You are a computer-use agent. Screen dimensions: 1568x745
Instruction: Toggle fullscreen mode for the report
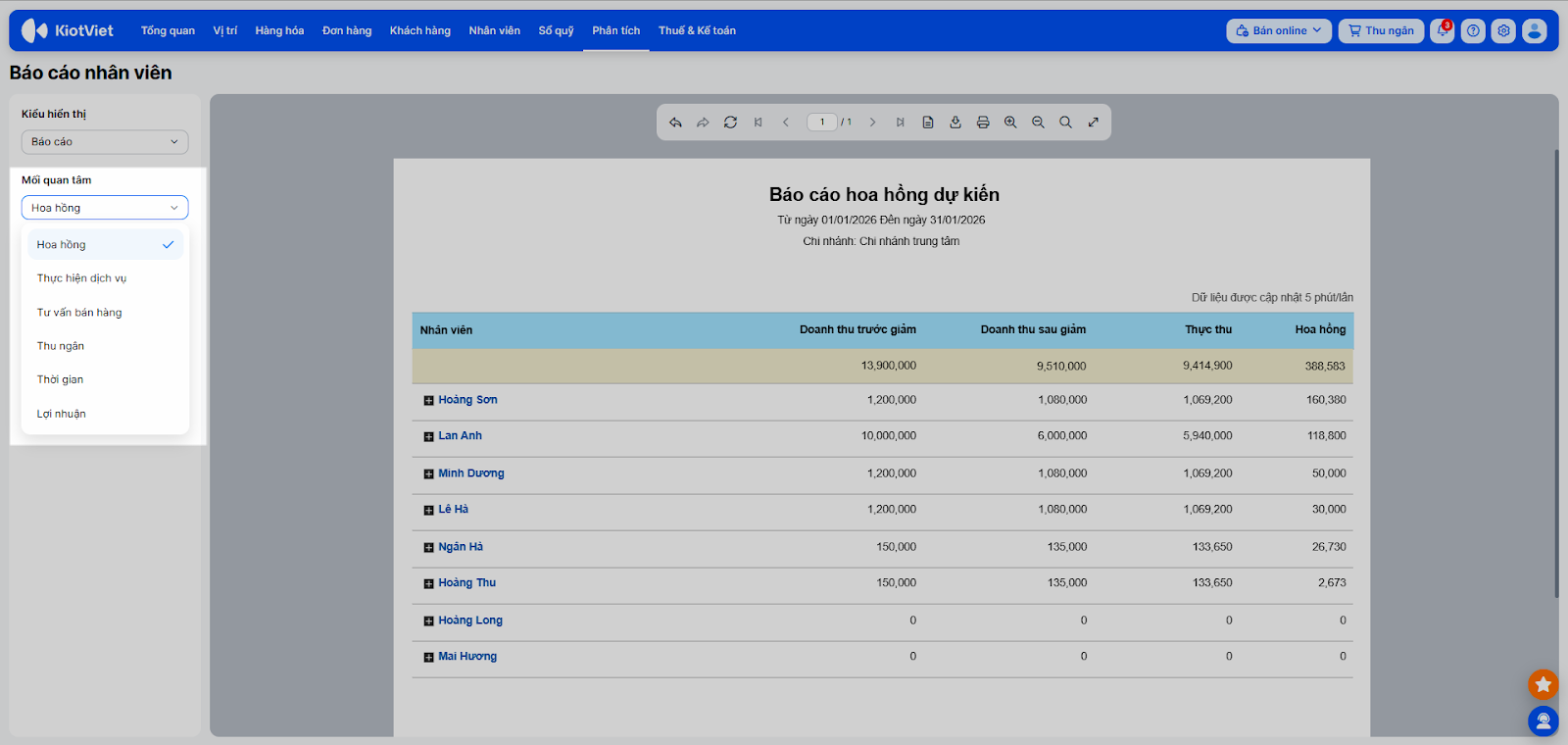pos(1094,123)
